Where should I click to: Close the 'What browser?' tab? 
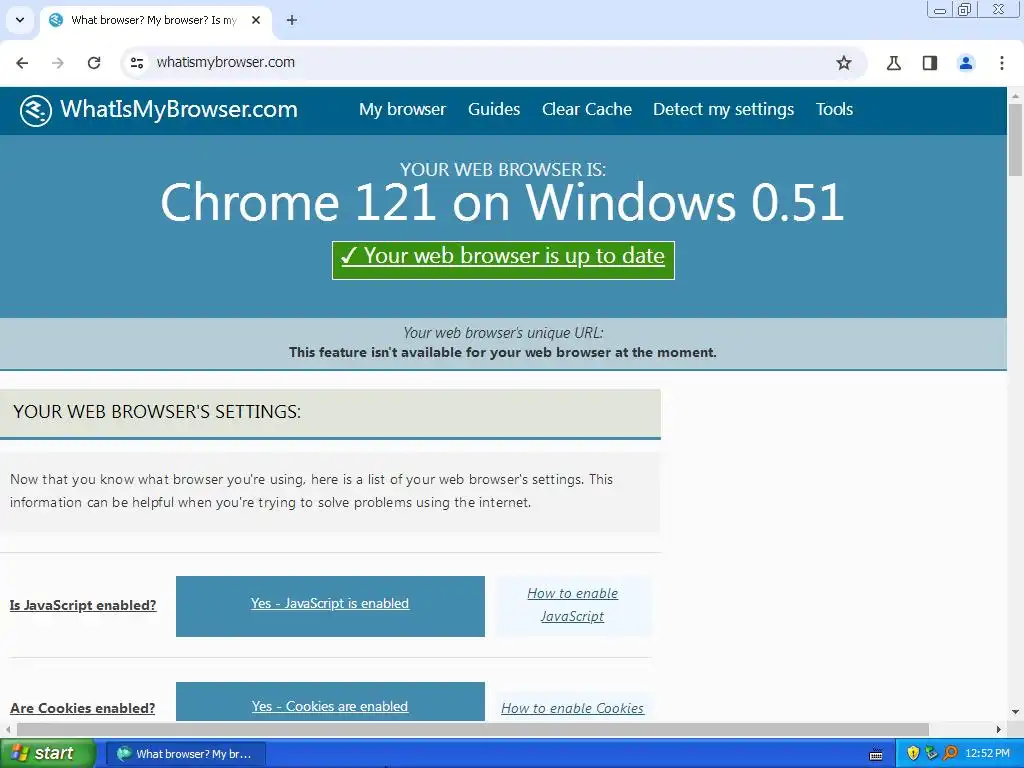[x=256, y=20]
